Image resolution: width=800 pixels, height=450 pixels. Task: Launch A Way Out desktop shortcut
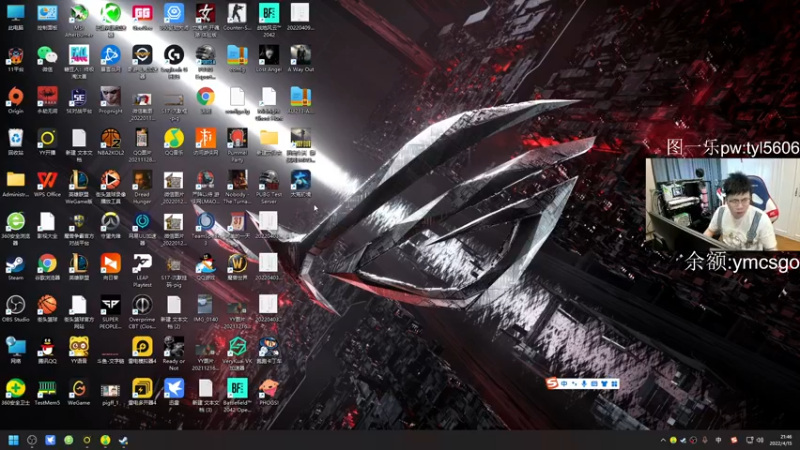(x=301, y=58)
